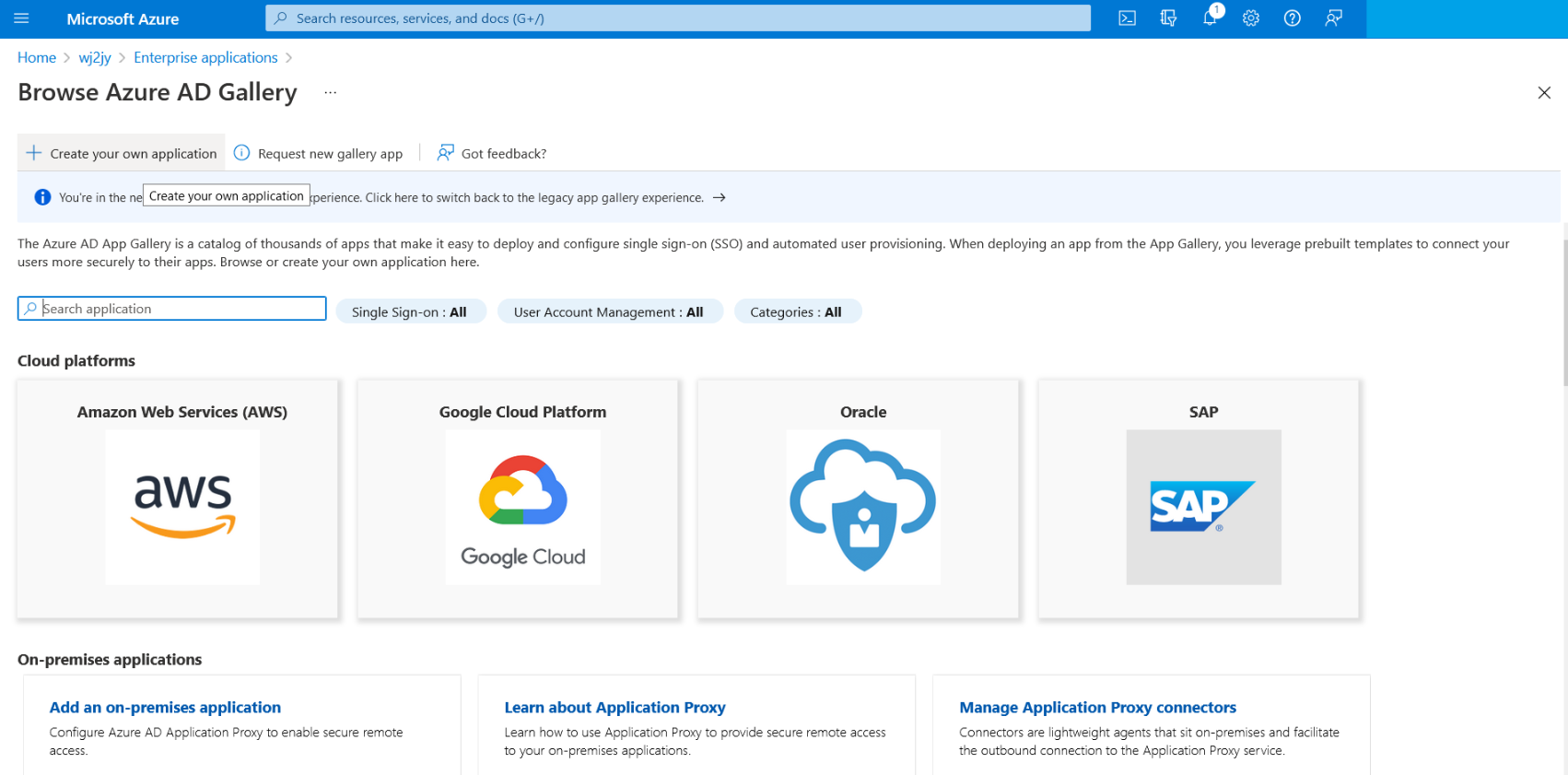Open the notifications bell
The image size is (1568, 775).
point(1210,18)
